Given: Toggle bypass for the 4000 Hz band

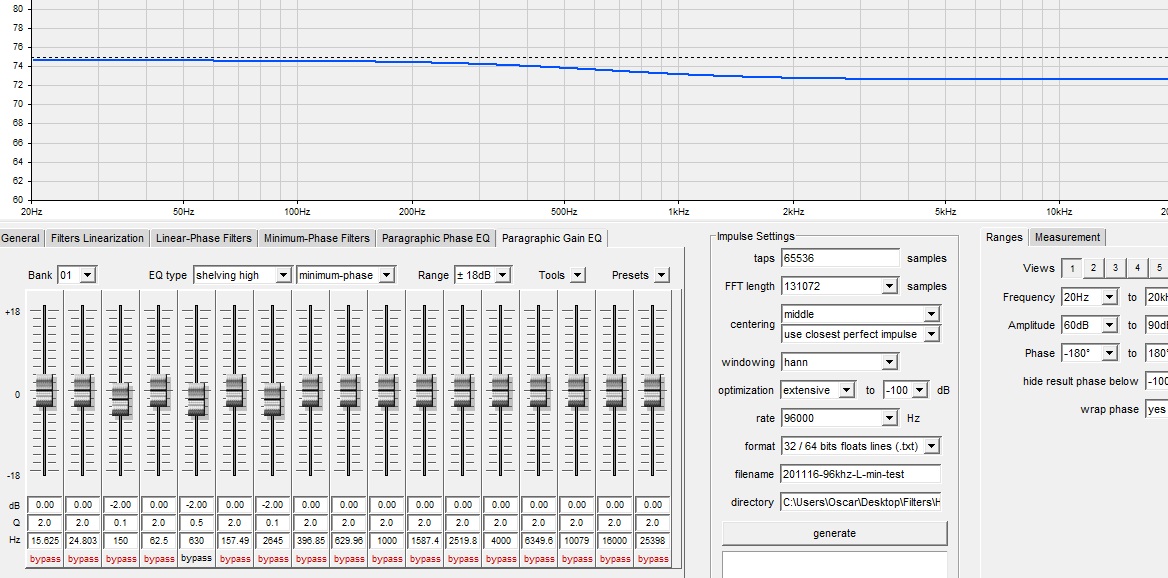Looking at the screenshot, I should [501, 559].
